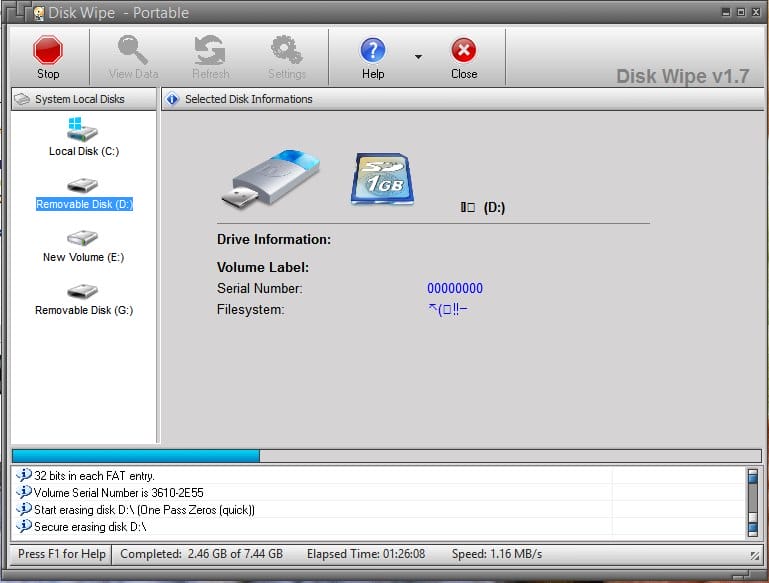Open the View Data magnifier tool
Viewport: 769px width, 583px height.
click(x=133, y=57)
